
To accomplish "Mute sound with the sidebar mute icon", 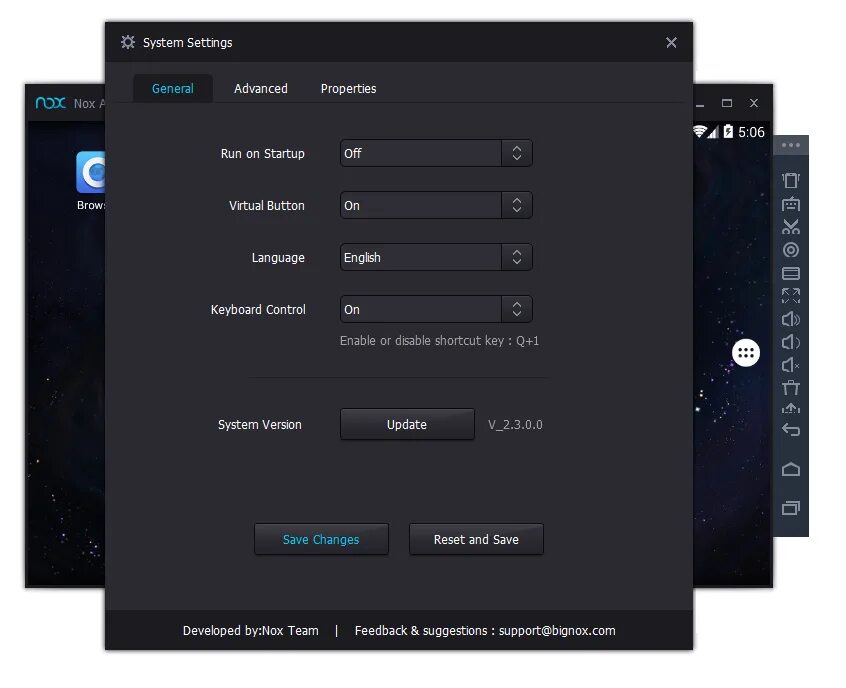I will 790,366.
